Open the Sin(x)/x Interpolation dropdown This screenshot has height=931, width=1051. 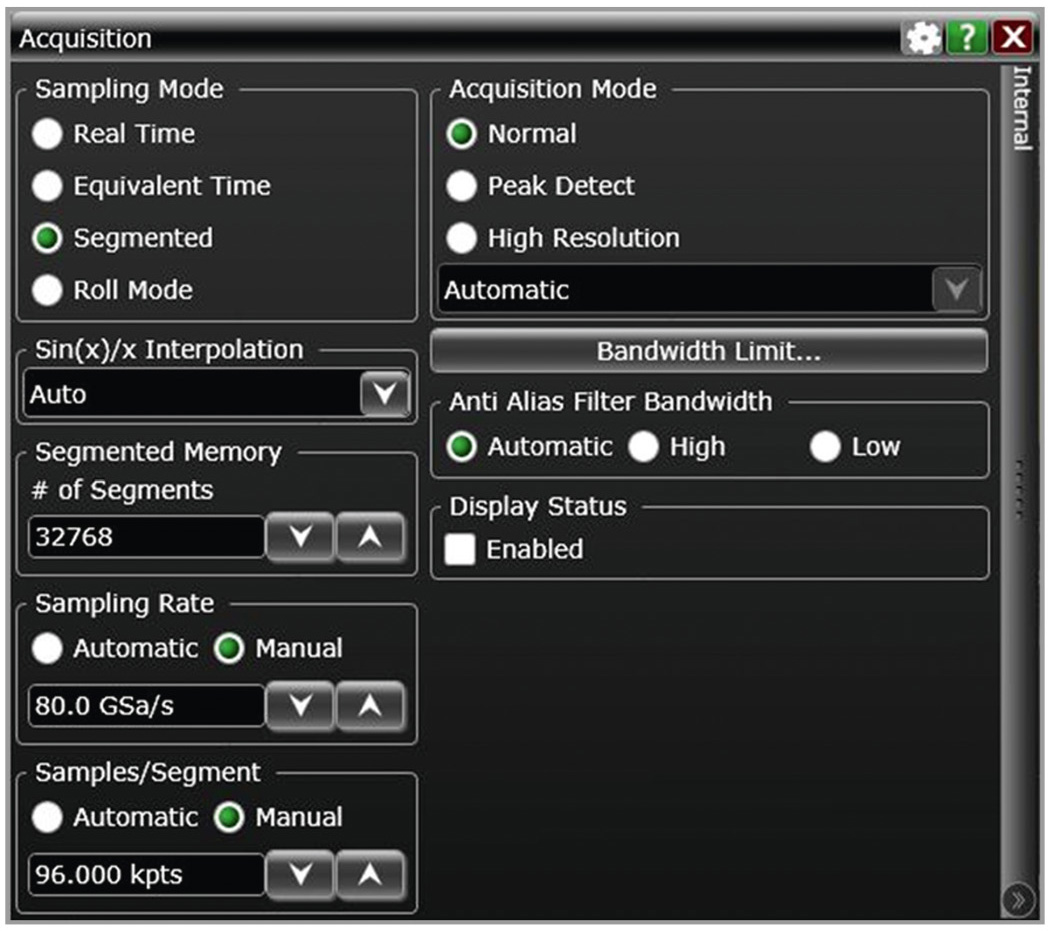[384, 394]
